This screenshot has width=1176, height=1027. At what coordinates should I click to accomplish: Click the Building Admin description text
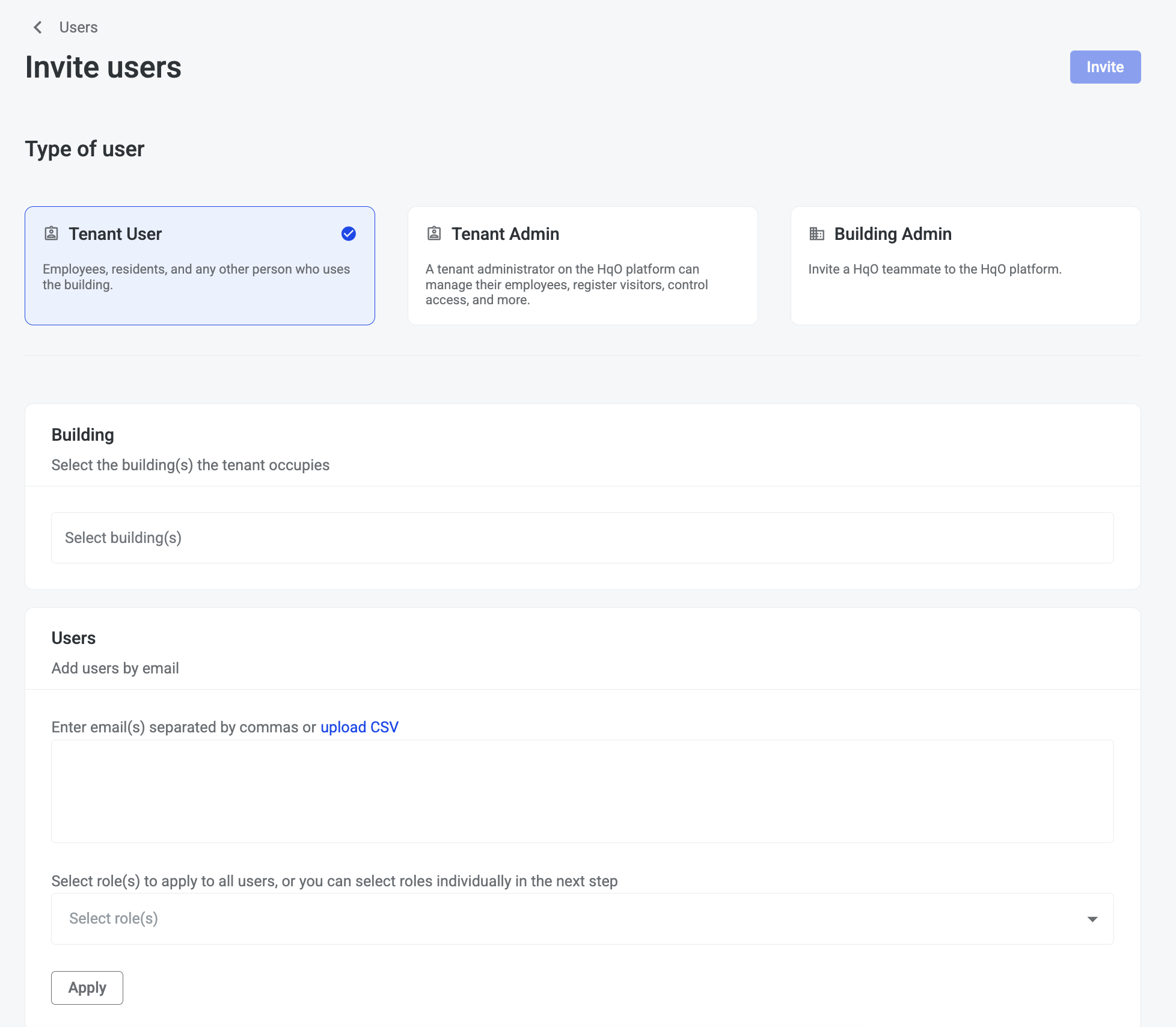(934, 269)
